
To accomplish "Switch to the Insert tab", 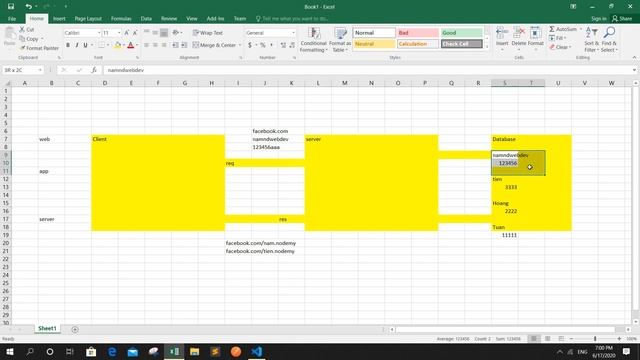I will click(59, 19).
